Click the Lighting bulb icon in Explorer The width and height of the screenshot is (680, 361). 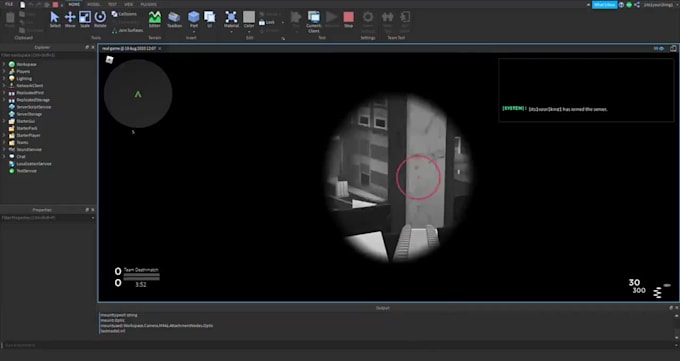click(x=12, y=79)
